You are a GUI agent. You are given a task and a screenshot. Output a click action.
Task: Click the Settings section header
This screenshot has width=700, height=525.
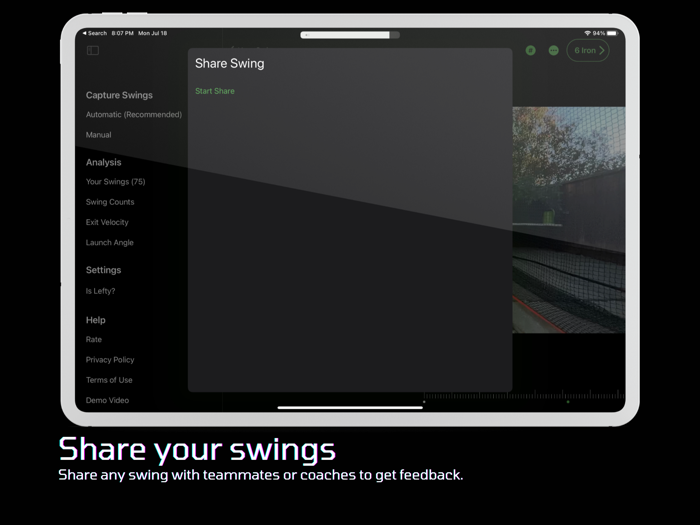pyautogui.click(x=104, y=270)
